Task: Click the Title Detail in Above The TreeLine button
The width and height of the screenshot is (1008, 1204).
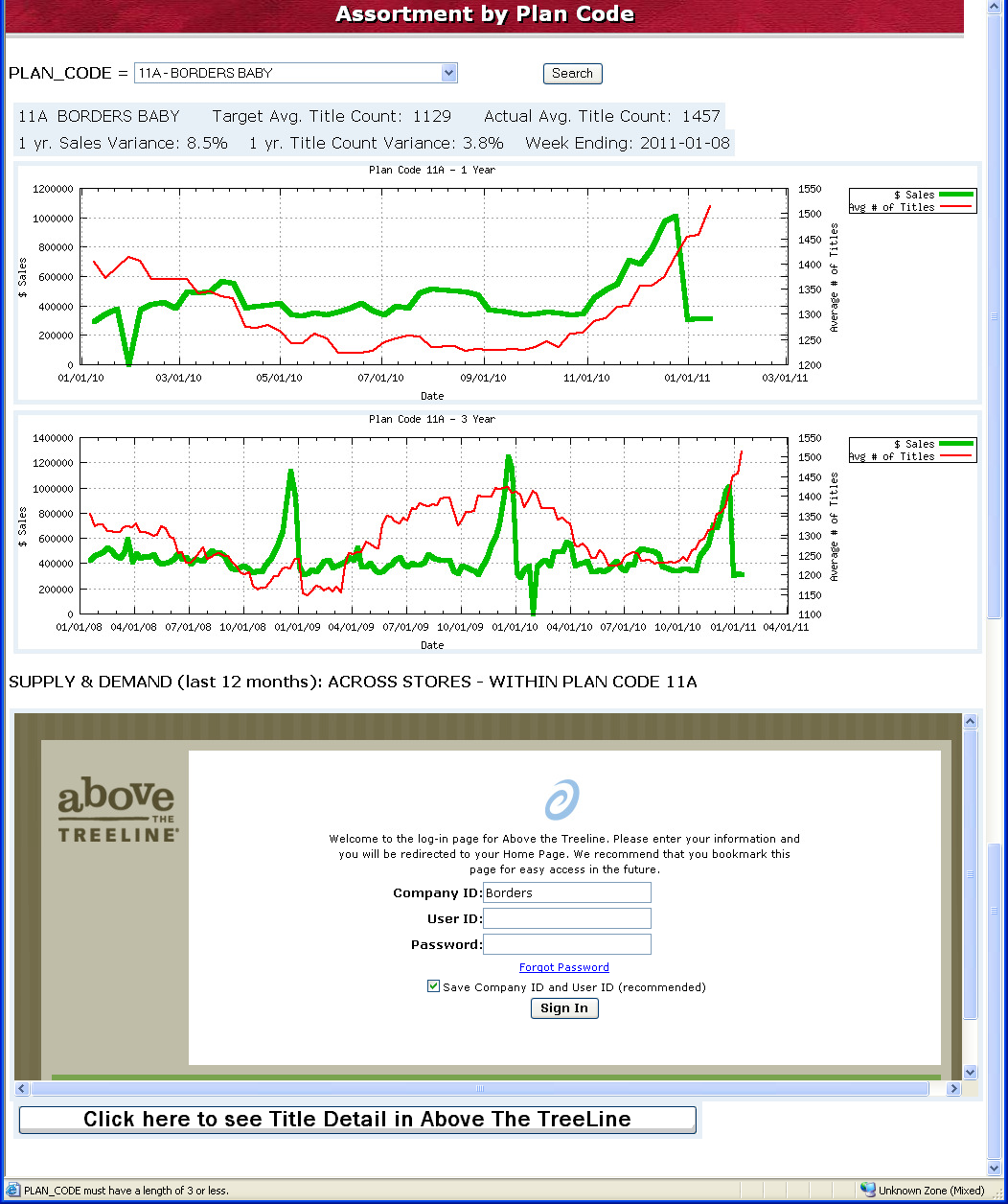Action: (x=357, y=1120)
